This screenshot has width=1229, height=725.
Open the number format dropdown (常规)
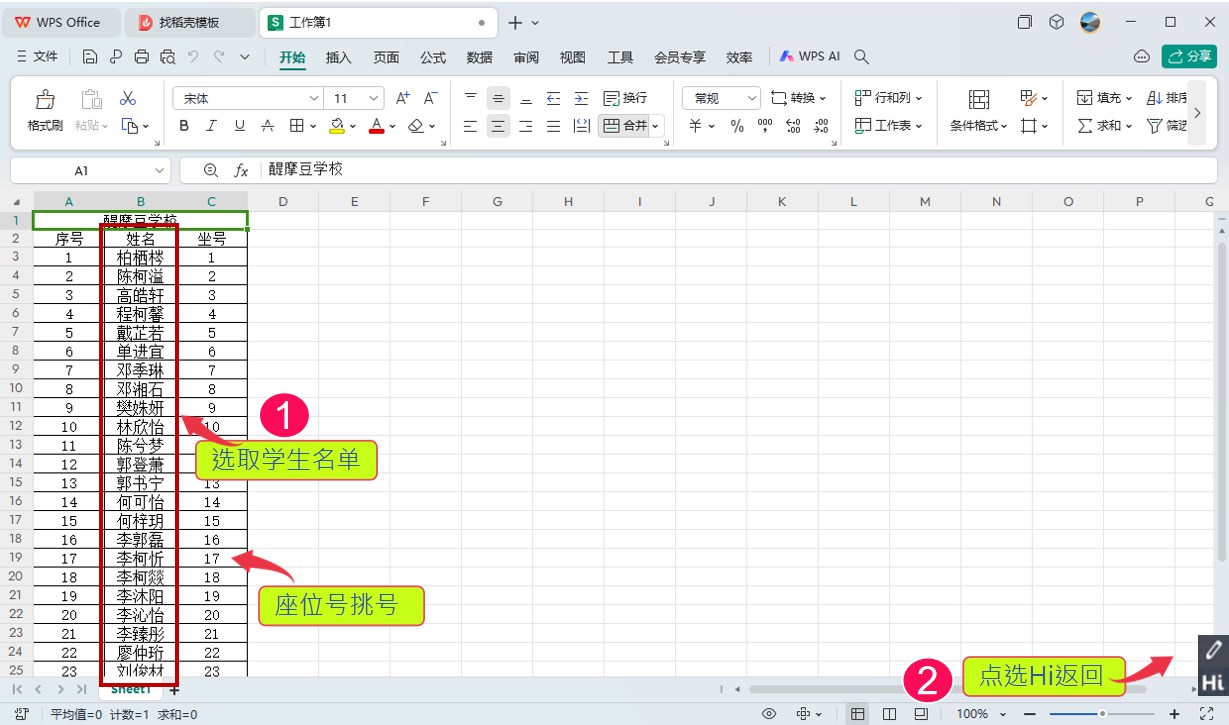(751, 98)
